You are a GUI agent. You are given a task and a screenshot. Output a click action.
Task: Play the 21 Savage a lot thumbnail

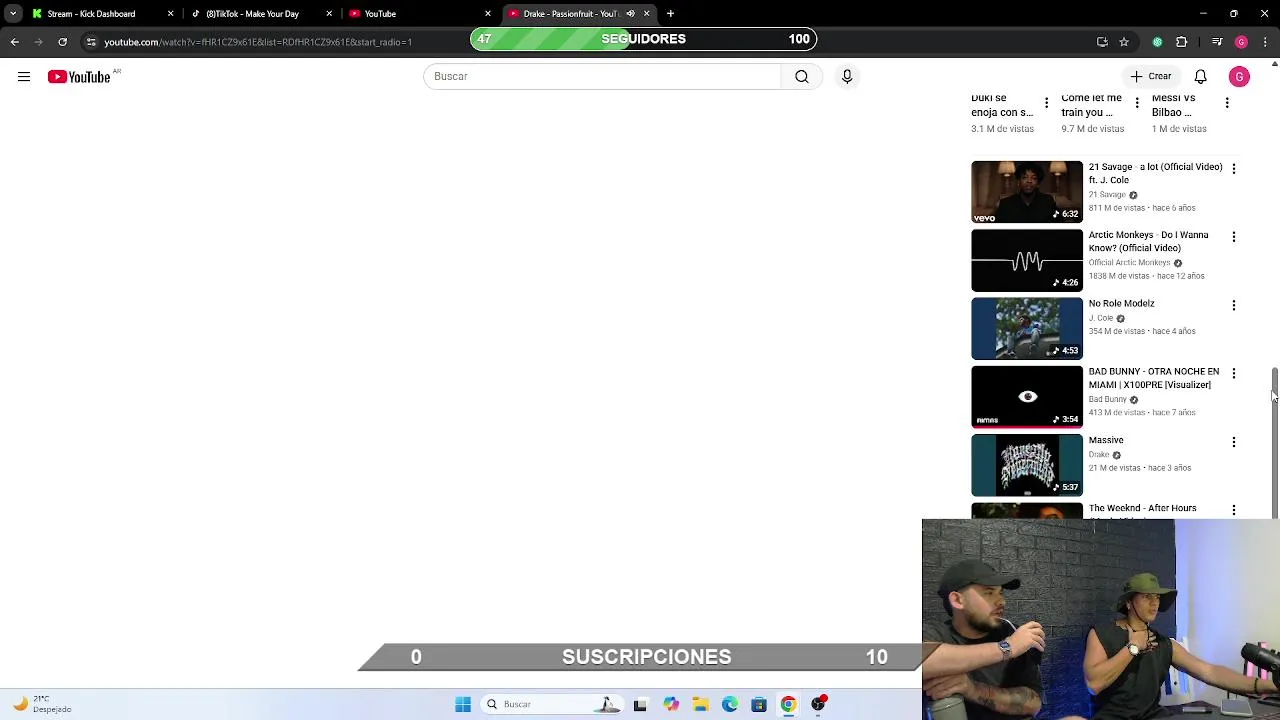tap(1027, 192)
